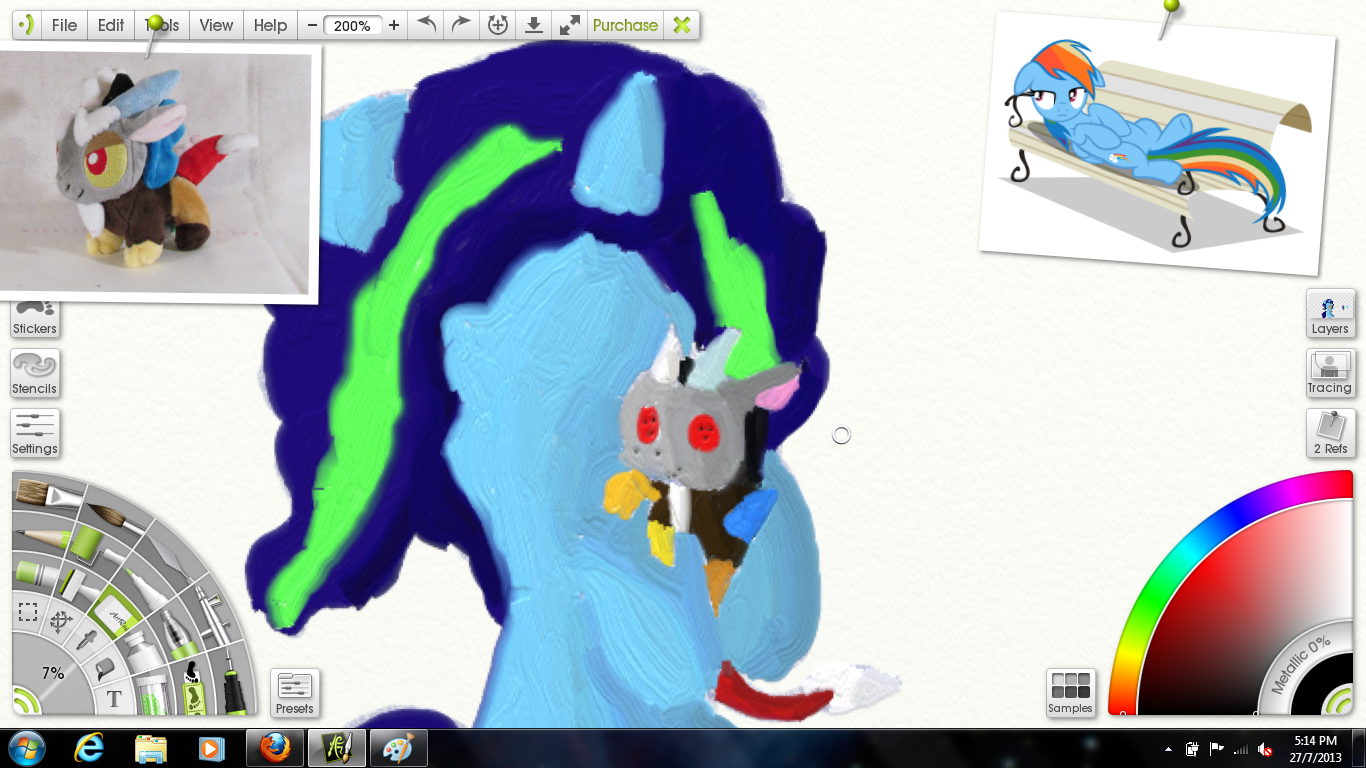Open the Tools menu
This screenshot has width=1366, height=768.
(x=162, y=25)
